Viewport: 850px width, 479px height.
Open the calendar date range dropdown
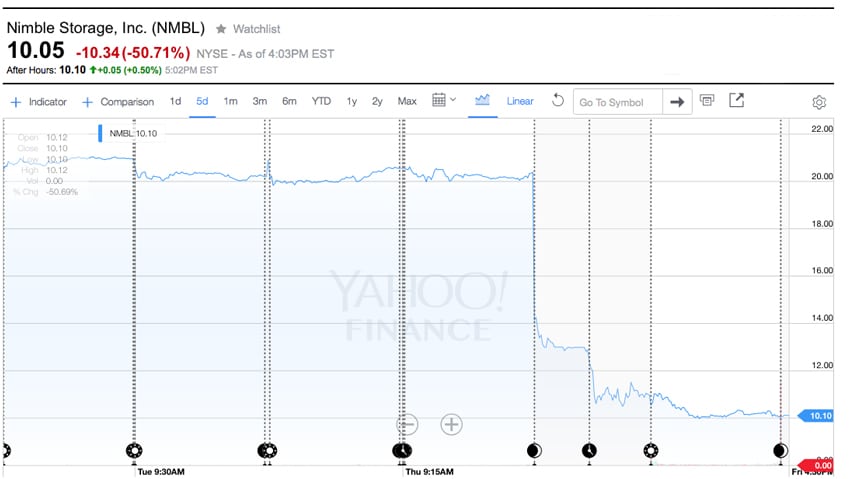(x=444, y=100)
